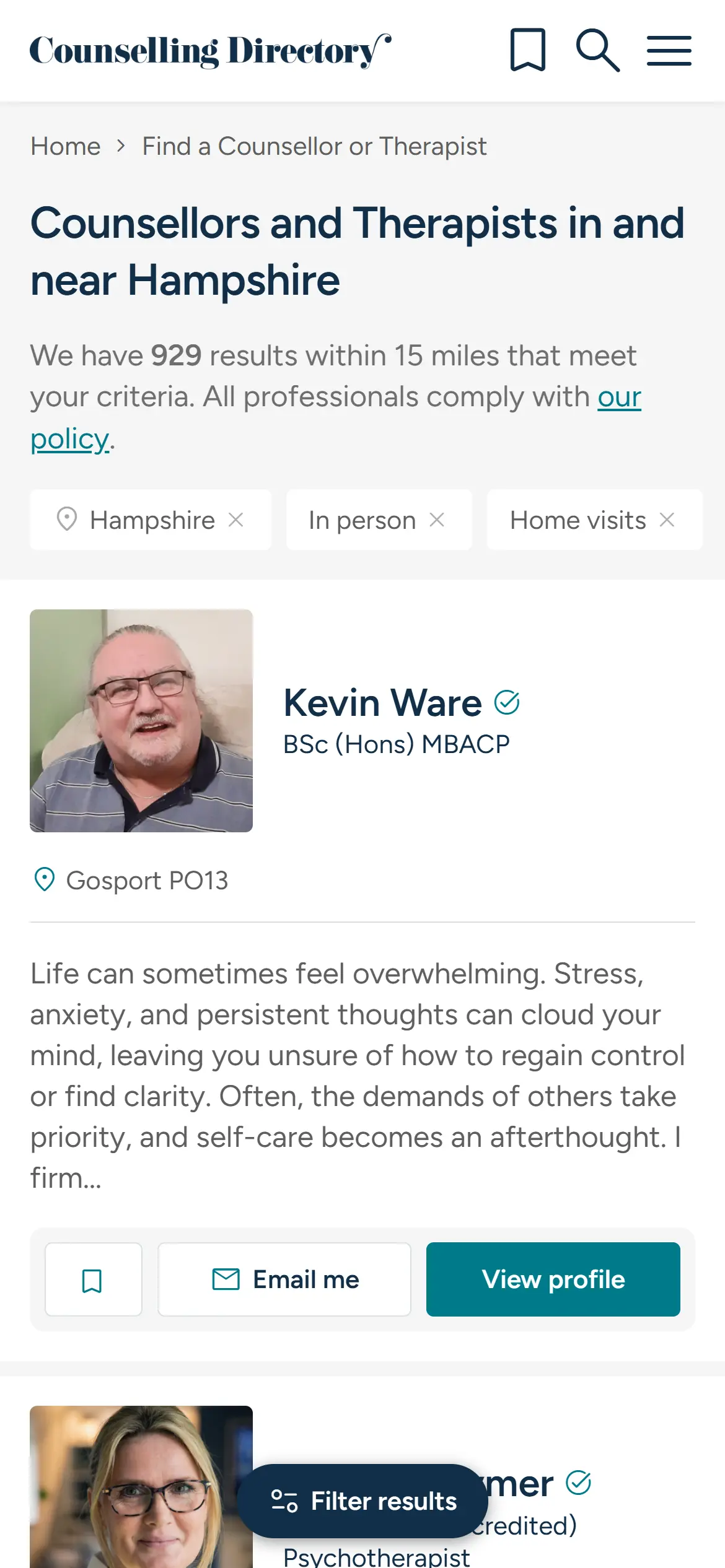Open the our policy link

[x=618, y=398]
